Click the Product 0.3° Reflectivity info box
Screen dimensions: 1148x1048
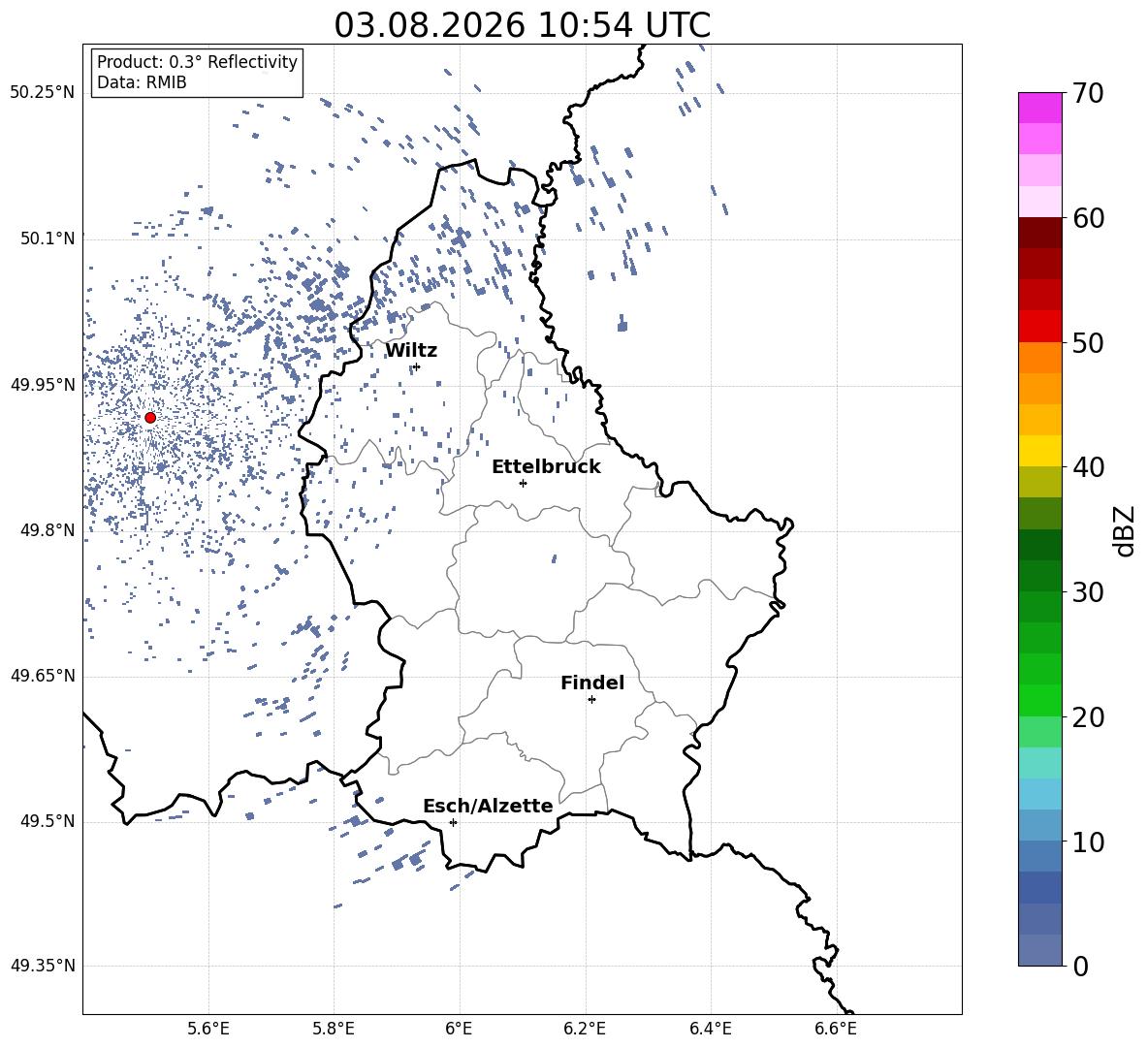click(x=197, y=72)
